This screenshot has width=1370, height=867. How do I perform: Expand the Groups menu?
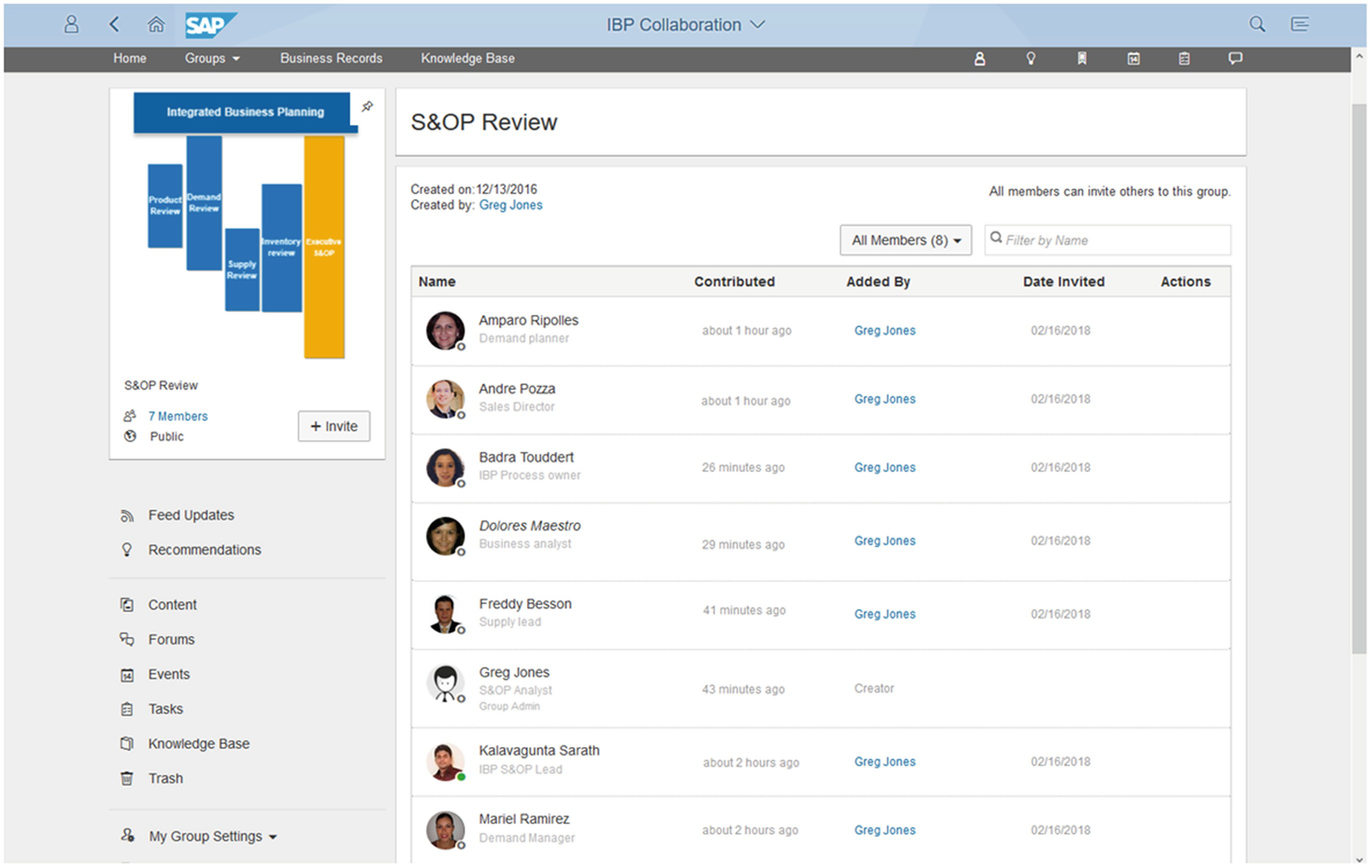211,59
